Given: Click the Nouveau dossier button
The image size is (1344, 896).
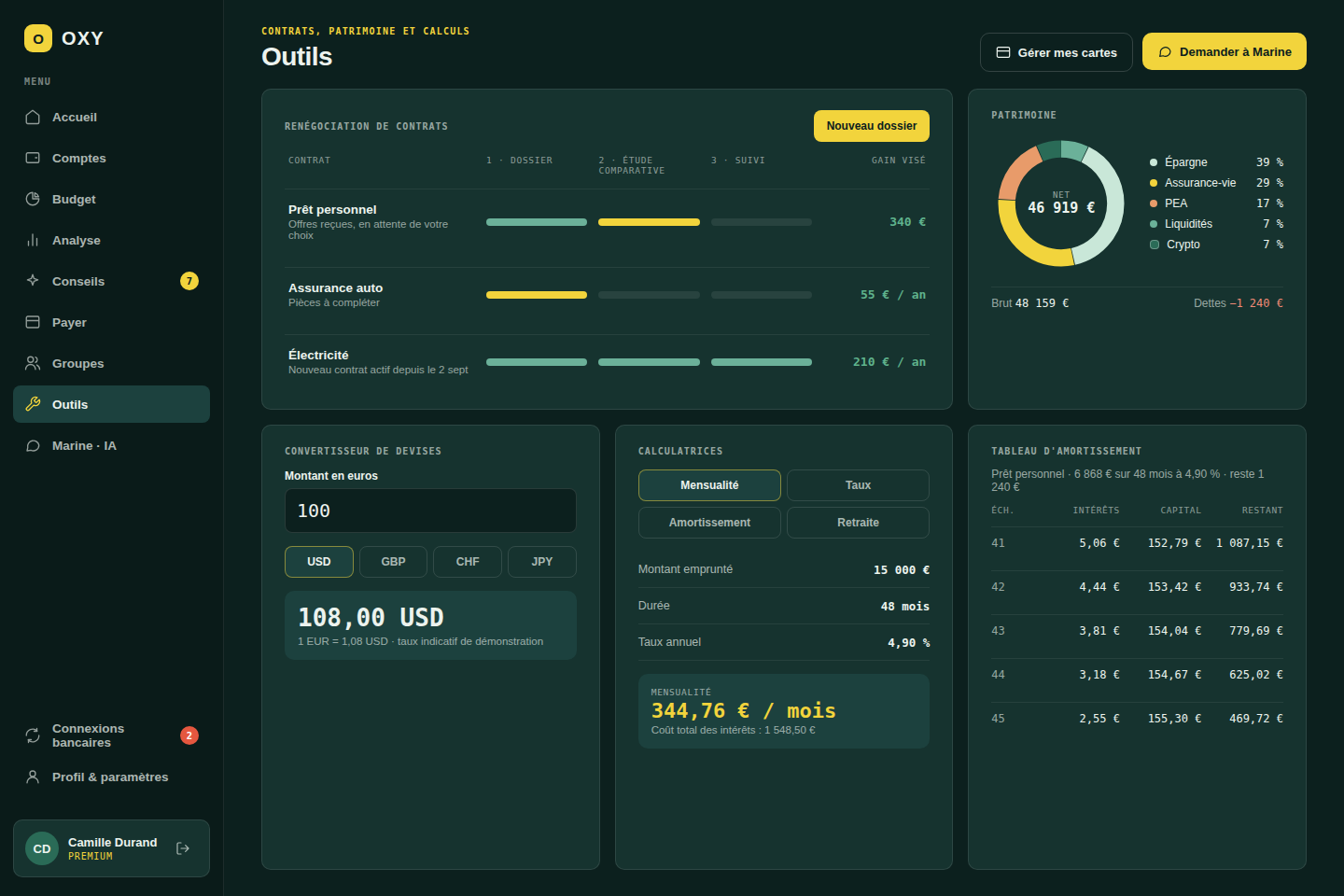Looking at the screenshot, I should (872, 126).
